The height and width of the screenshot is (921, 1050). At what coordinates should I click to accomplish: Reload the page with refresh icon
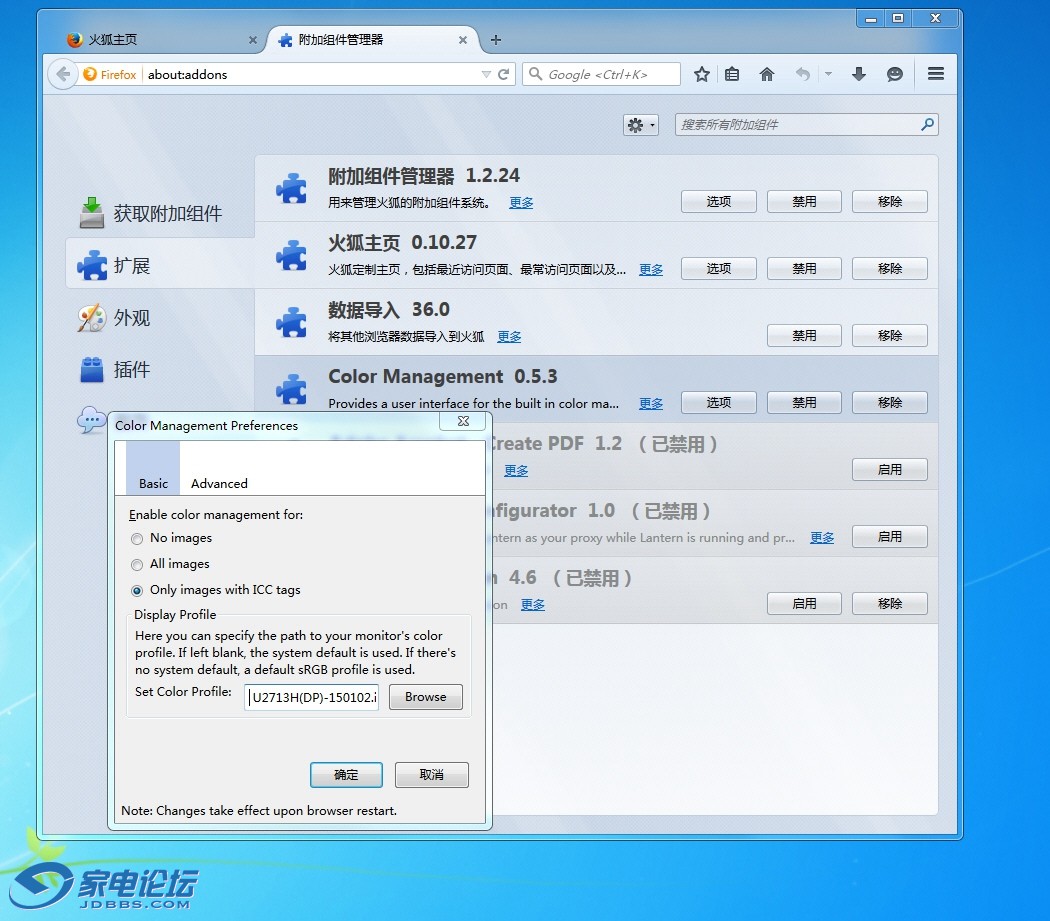[504, 74]
